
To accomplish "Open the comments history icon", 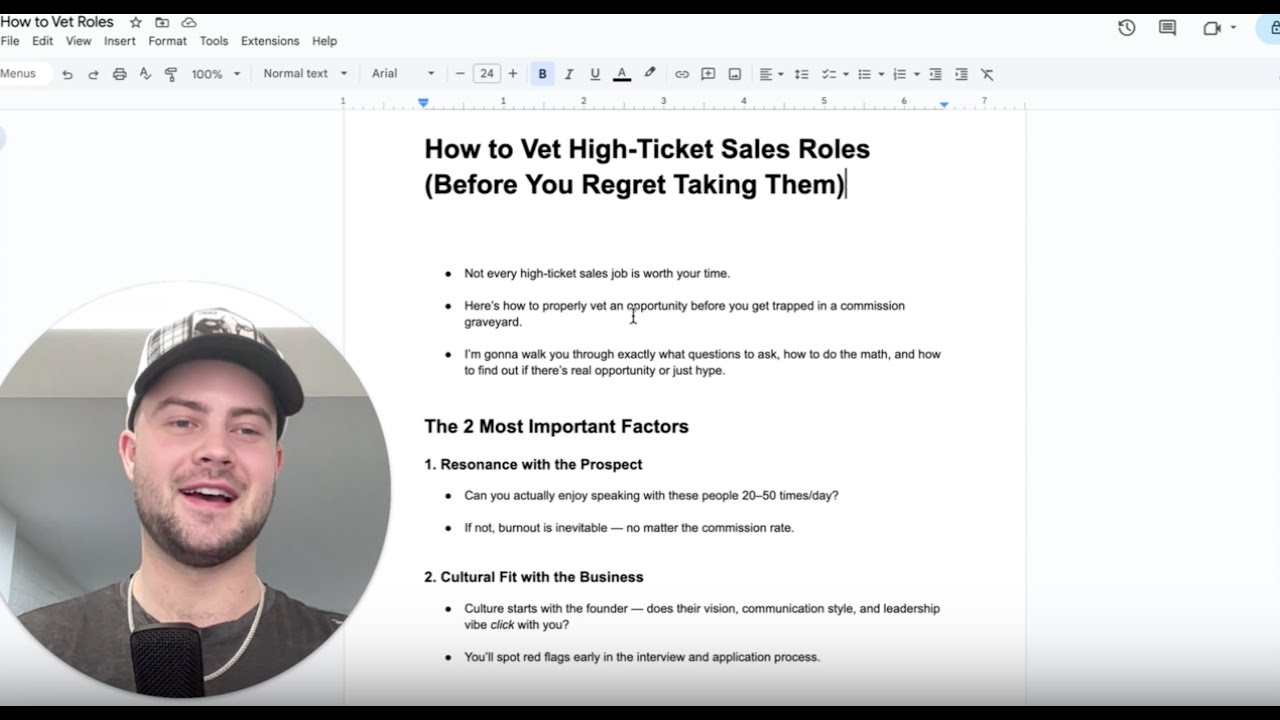I will [1167, 28].
